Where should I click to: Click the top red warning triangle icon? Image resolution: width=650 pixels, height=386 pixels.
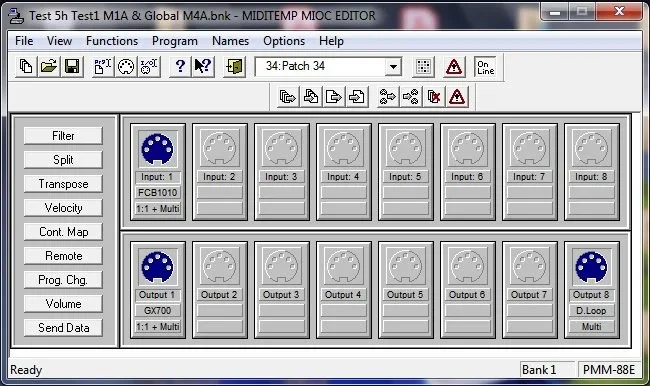pos(454,66)
